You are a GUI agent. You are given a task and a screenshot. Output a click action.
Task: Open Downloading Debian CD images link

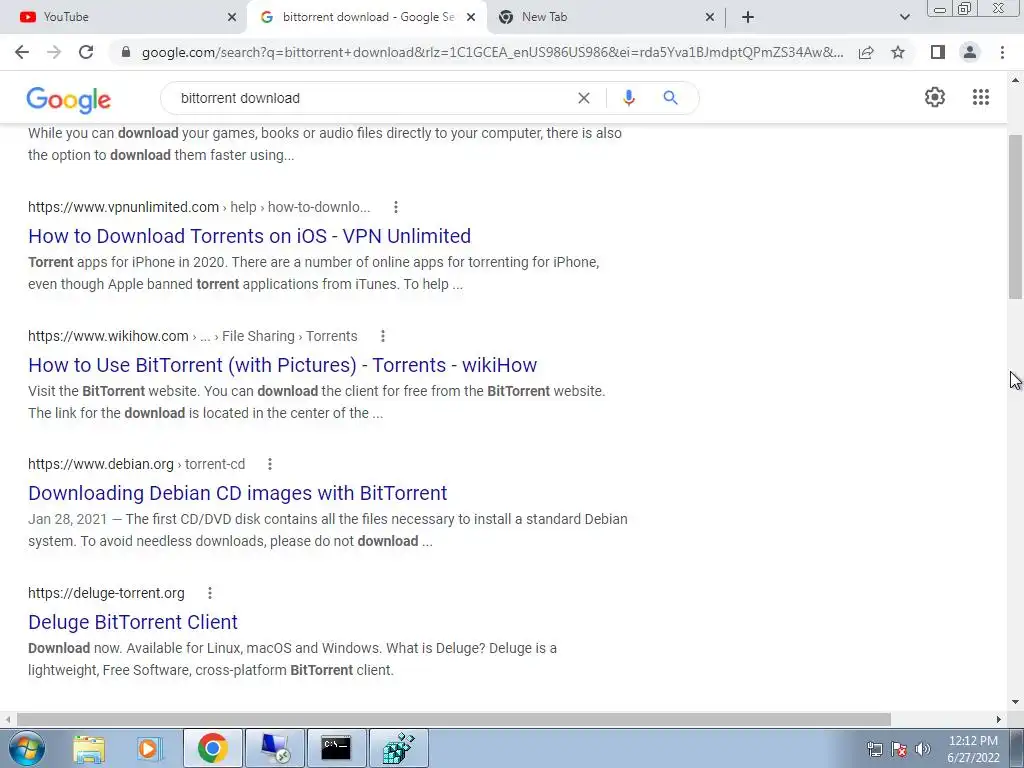tap(238, 492)
